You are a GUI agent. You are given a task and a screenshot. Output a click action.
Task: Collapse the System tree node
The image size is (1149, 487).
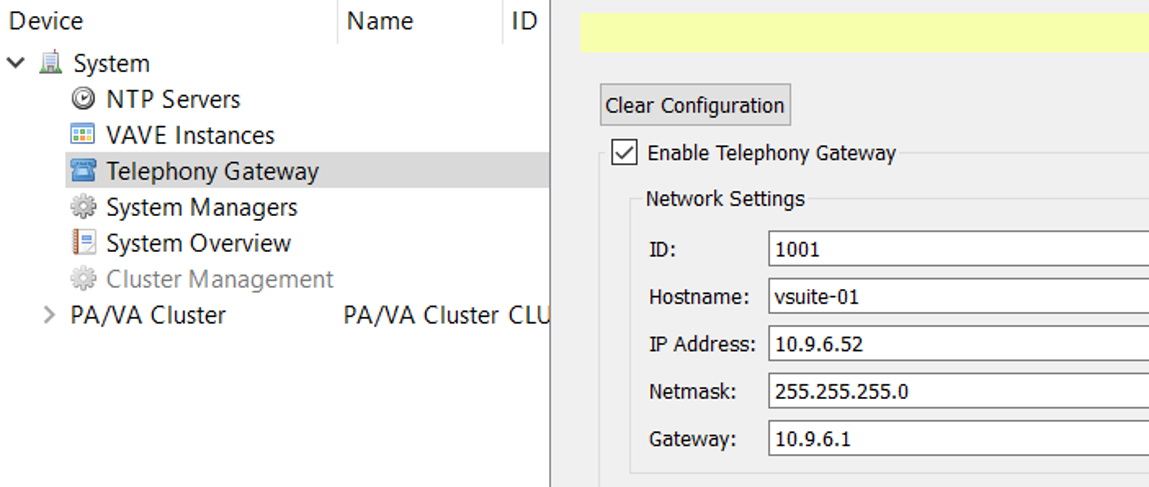click(16, 63)
